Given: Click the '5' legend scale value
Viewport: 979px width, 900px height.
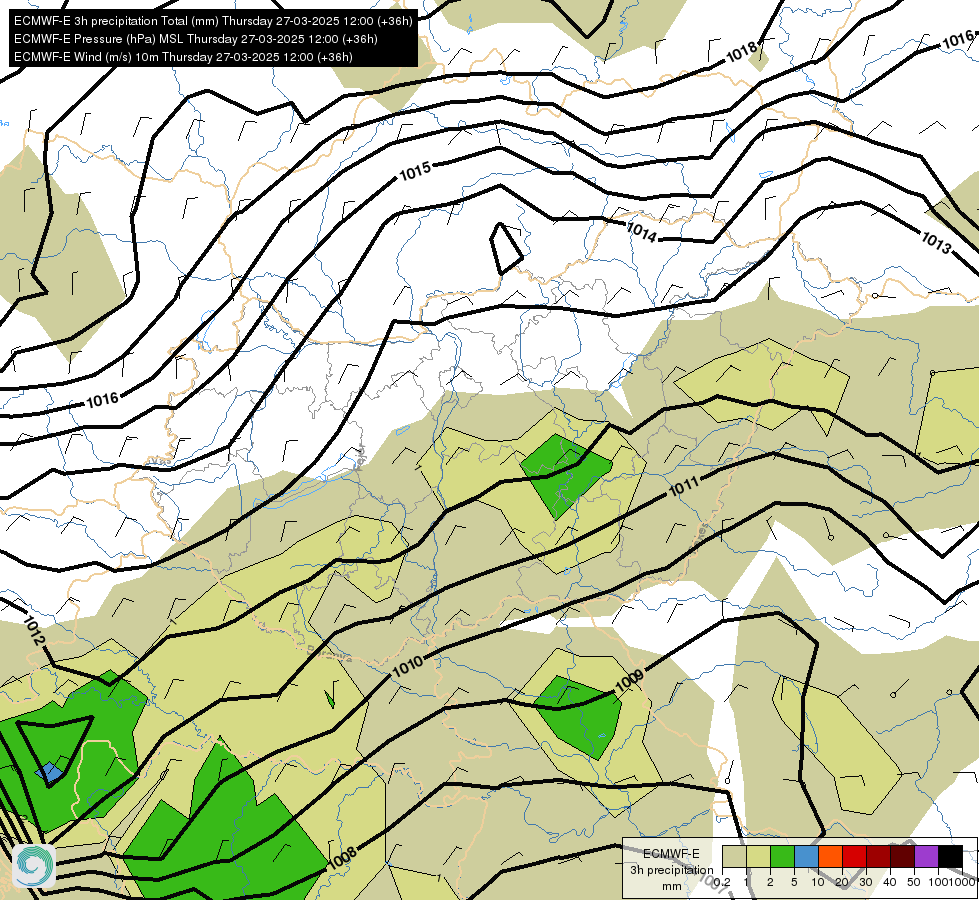Looking at the screenshot, I should pyautogui.click(x=794, y=882).
